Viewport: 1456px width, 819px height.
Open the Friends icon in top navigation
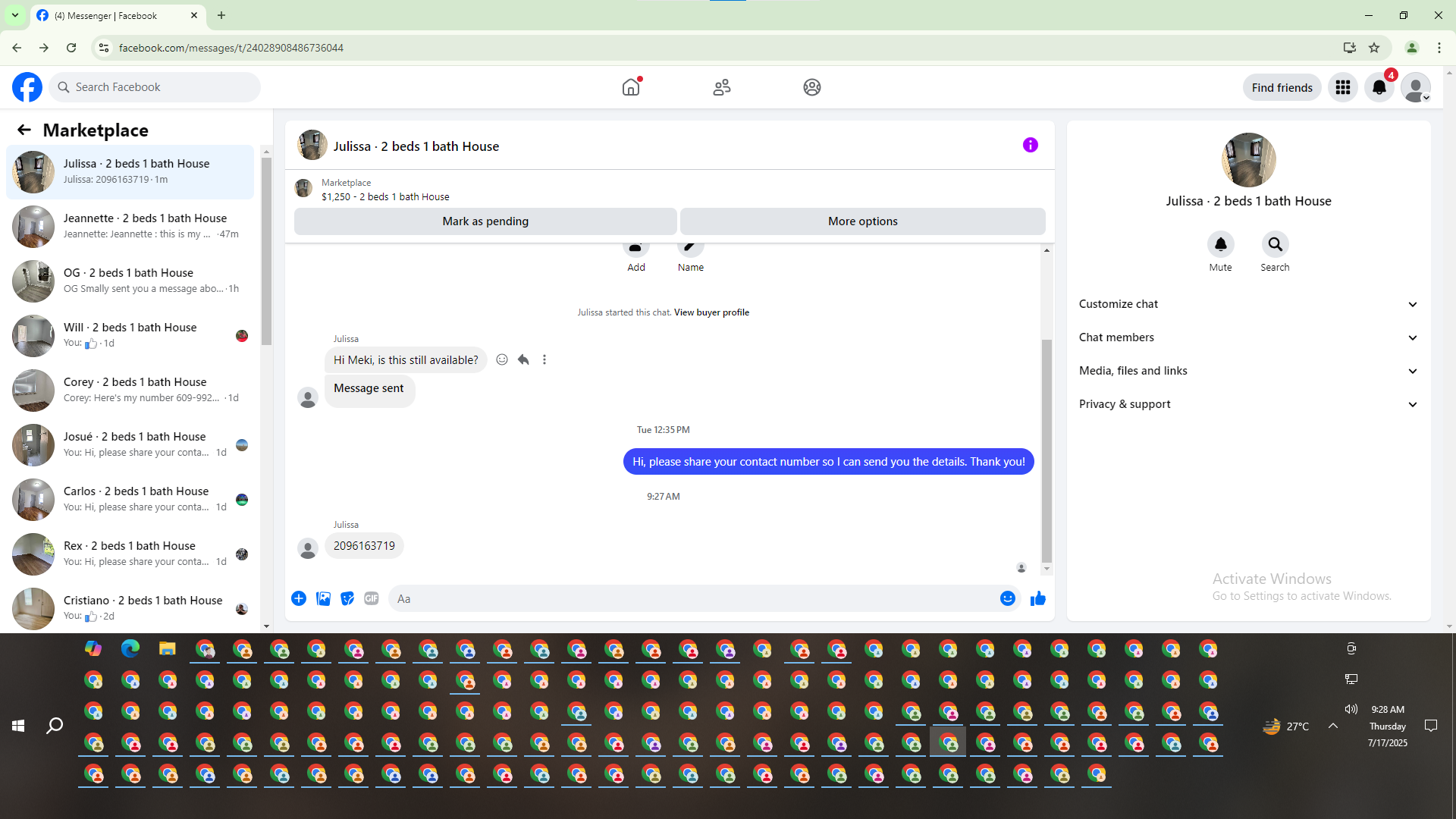tap(722, 87)
